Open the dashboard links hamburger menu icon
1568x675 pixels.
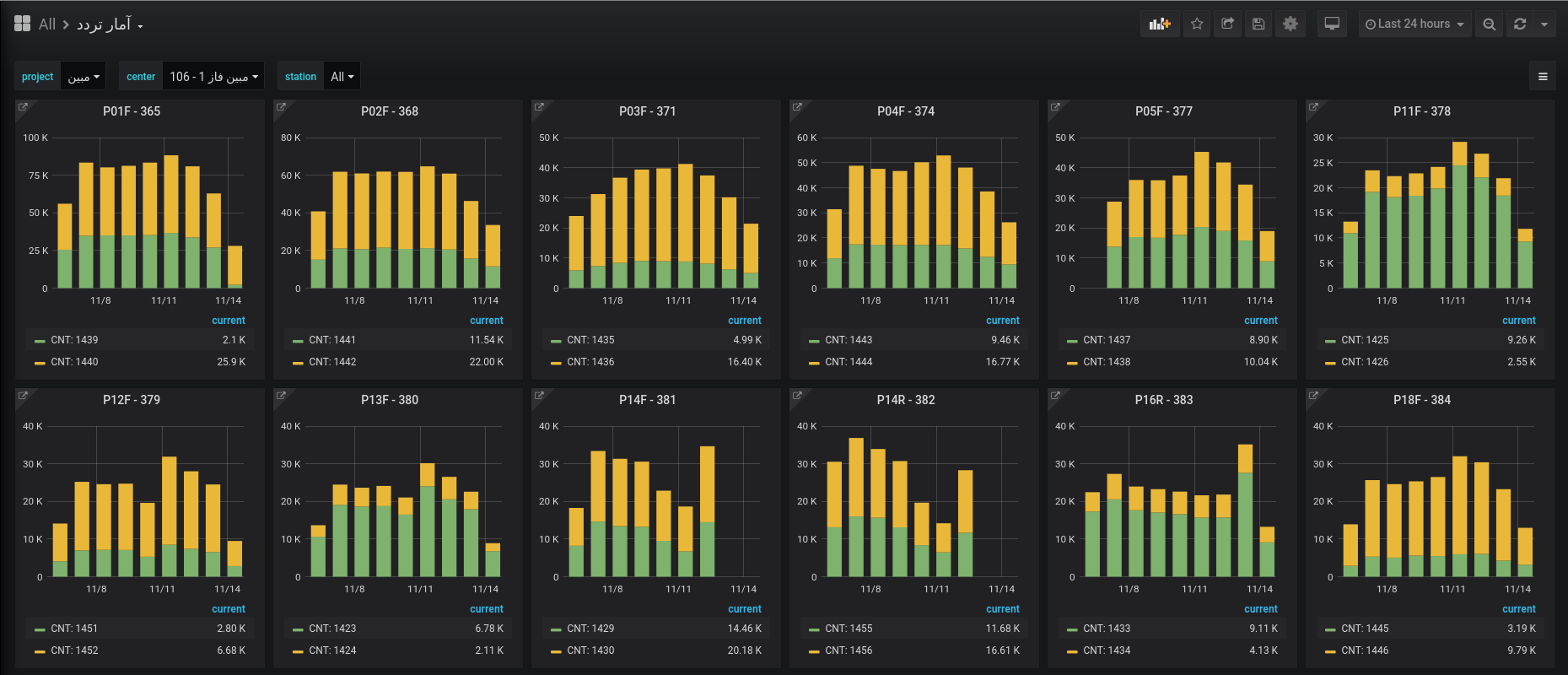pyautogui.click(x=1543, y=77)
